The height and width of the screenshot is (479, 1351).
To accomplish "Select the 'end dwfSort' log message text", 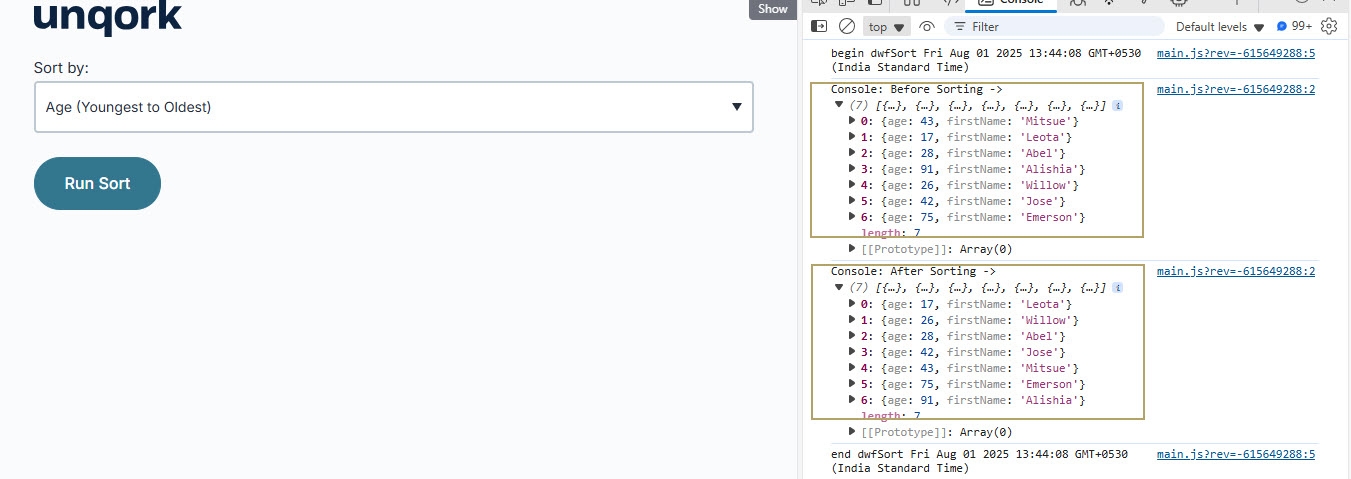I will coord(979,461).
